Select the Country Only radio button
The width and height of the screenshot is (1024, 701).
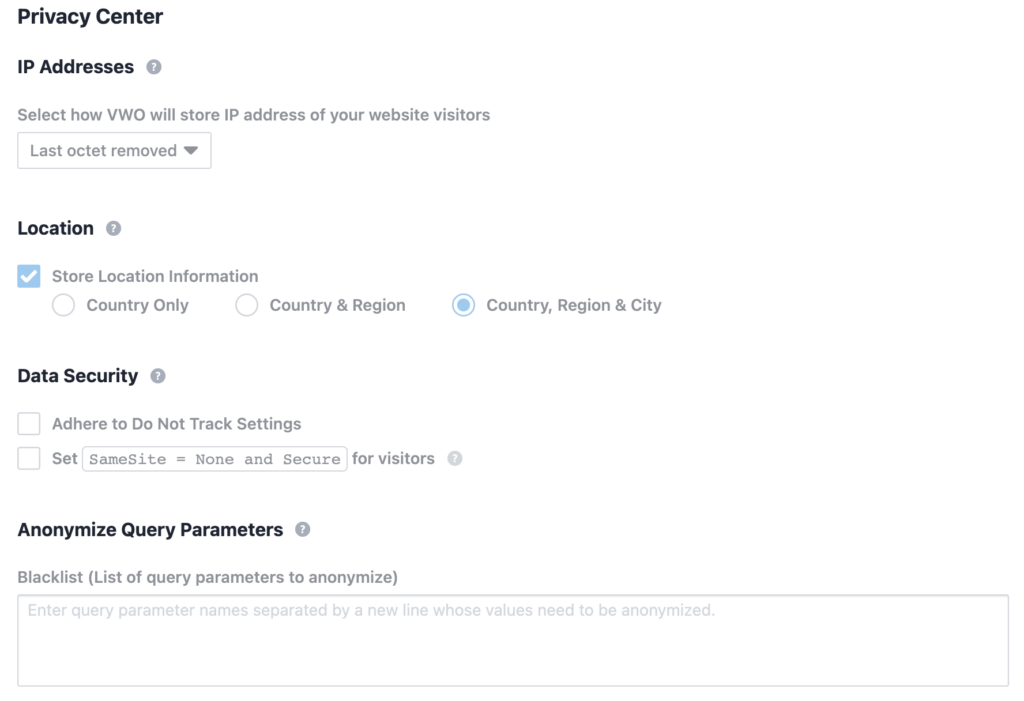click(x=64, y=306)
